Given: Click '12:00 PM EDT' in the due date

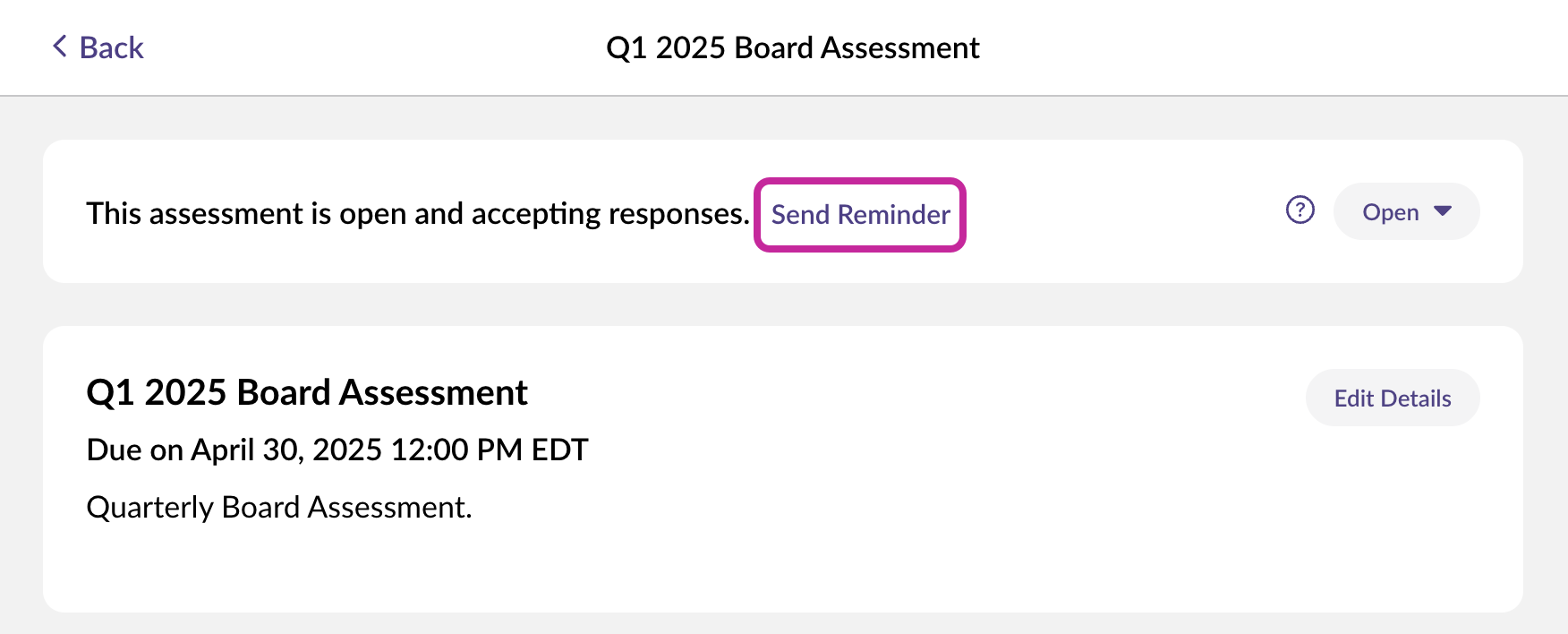Looking at the screenshot, I should (490, 450).
